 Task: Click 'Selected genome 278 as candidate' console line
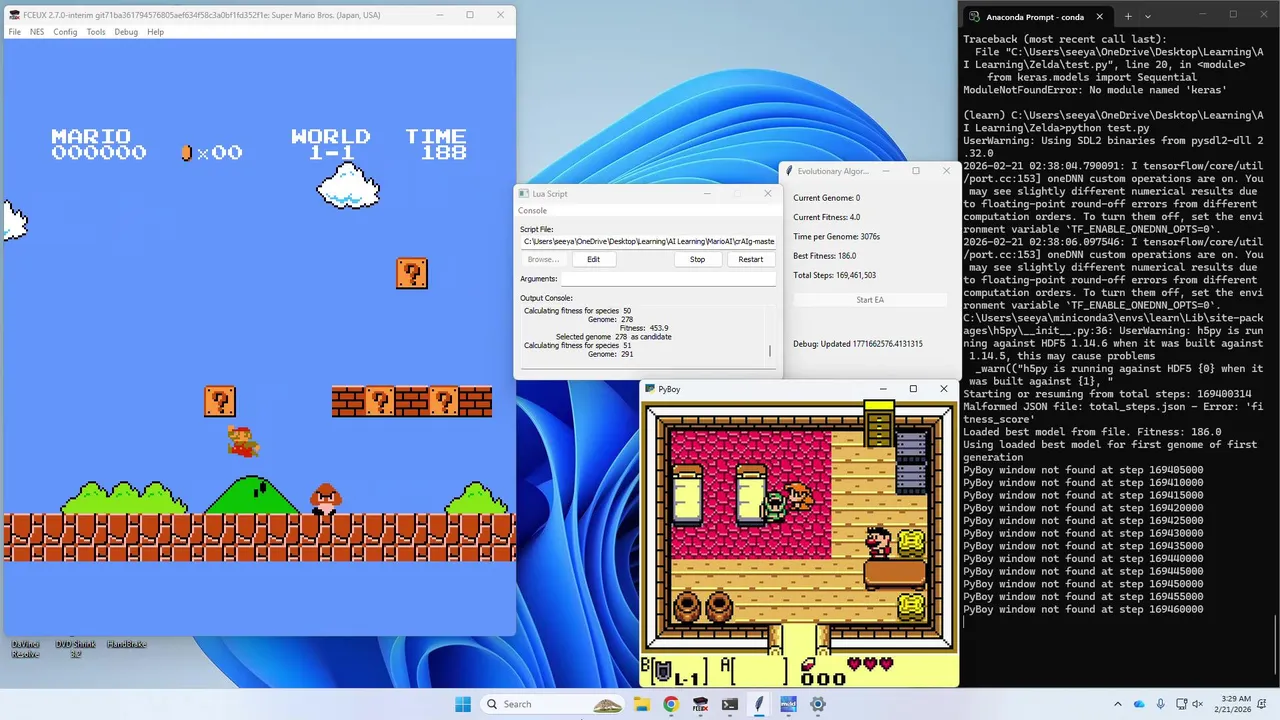(x=614, y=337)
